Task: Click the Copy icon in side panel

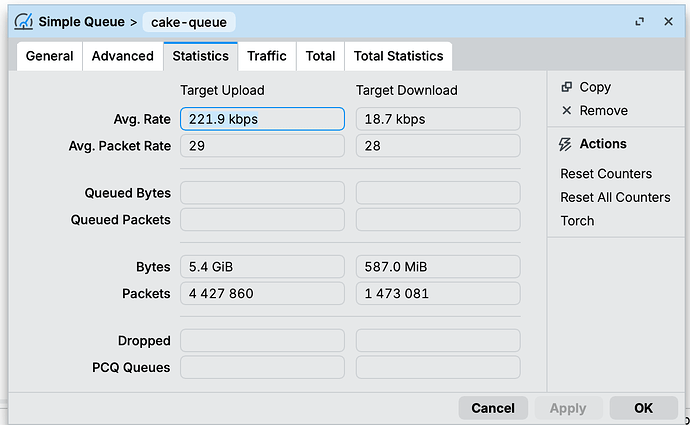Action: point(566,87)
